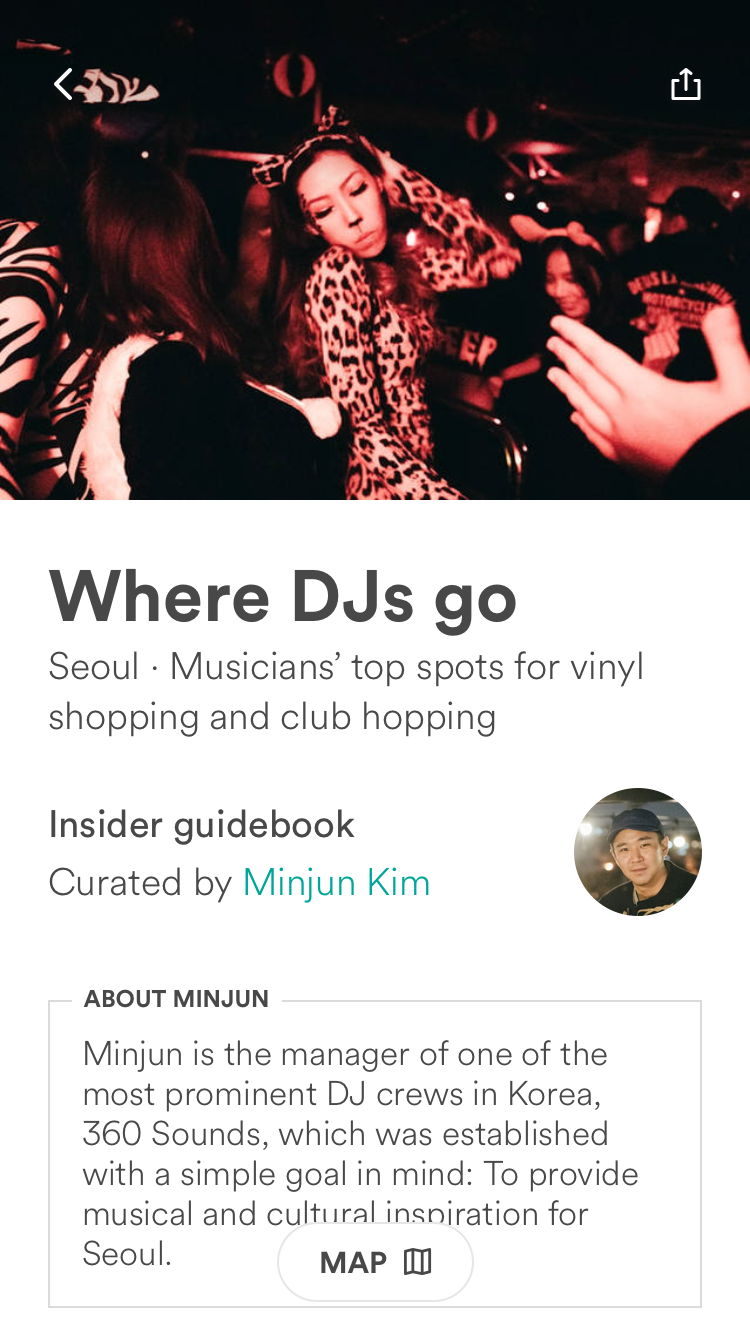Tap the "Curated by" text
The width and height of the screenshot is (750, 1334).
(140, 883)
